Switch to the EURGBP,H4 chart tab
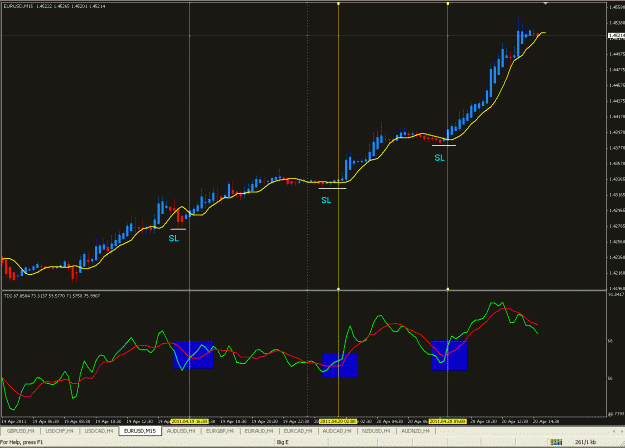The image size is (625, 448). click(220, 431)
